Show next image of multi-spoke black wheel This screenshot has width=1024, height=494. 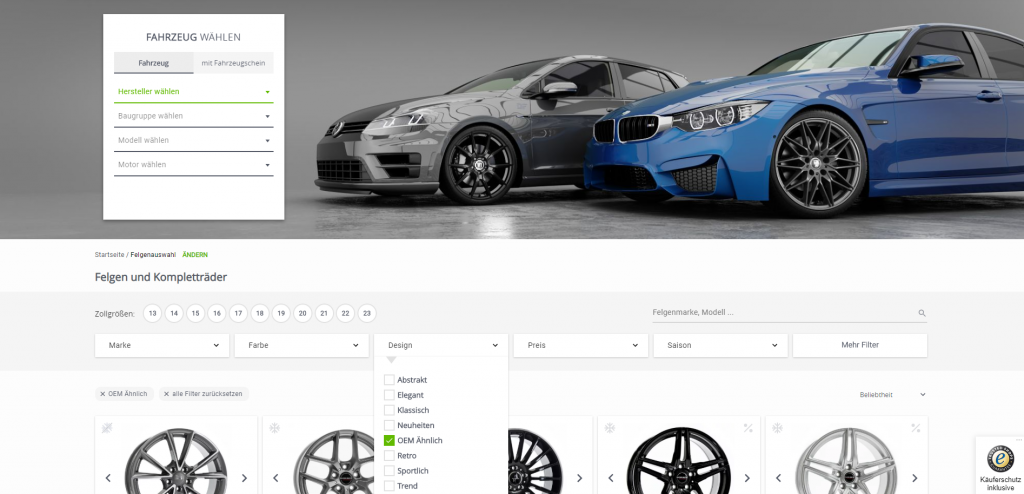pyautogui.click(x=579, y=478)
